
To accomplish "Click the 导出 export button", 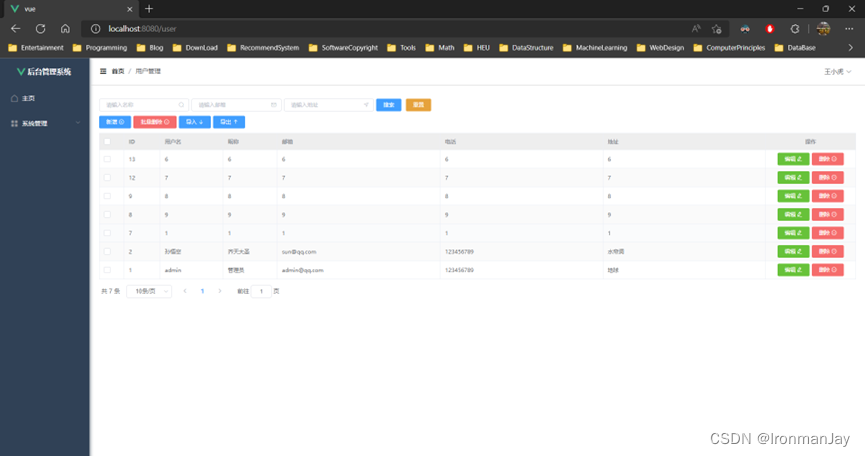I will point(229,122).
